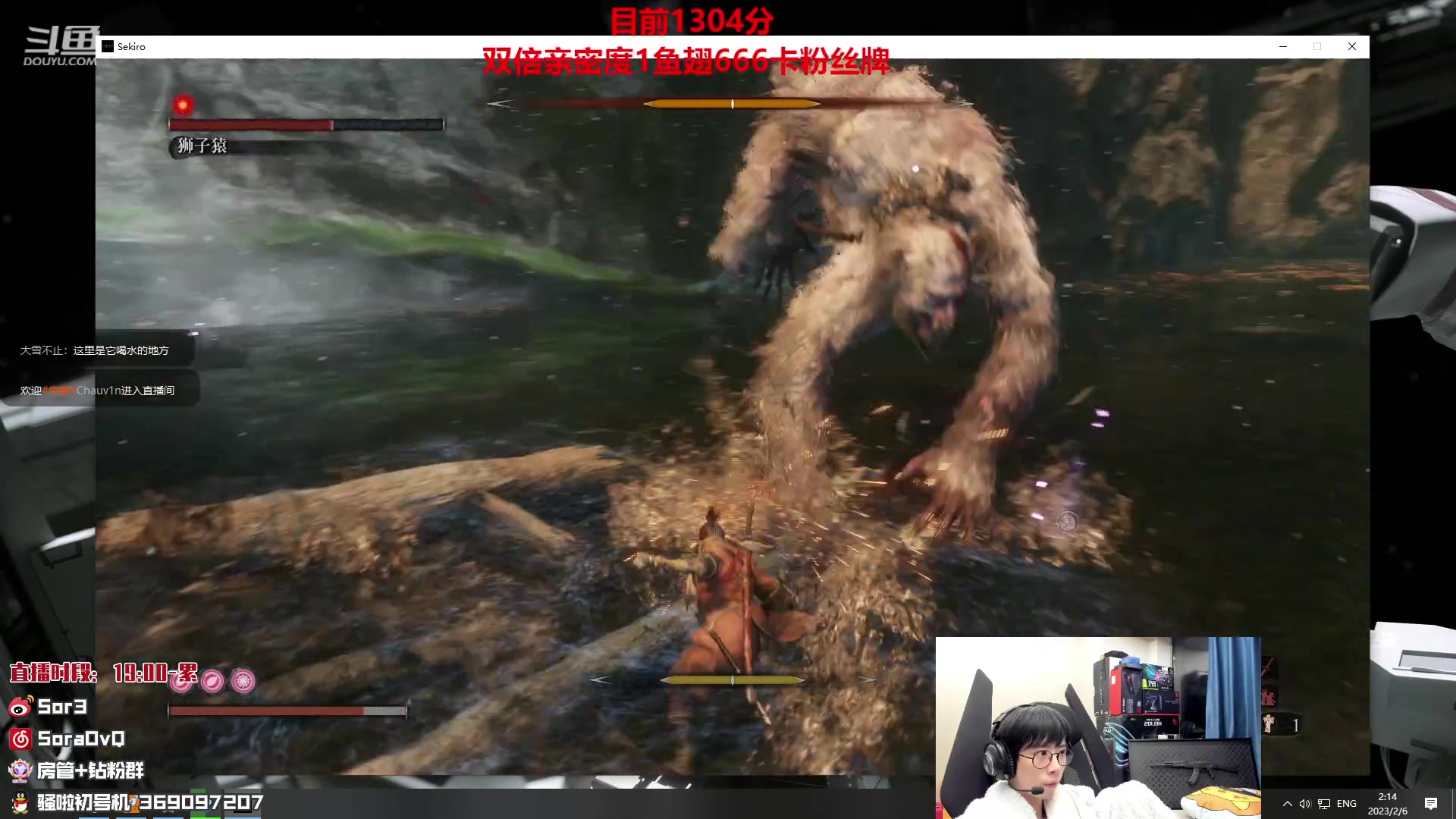Click the rightmost flower-patterned resurrection node icon
This screenshot has width=1456, height=819.
[243, 681]
